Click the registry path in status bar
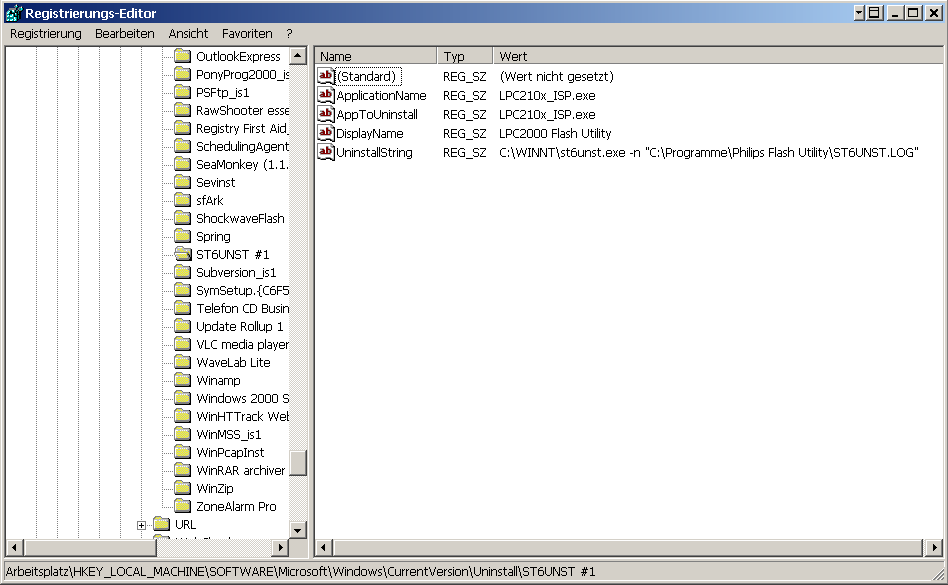 (x=300, y=572)
